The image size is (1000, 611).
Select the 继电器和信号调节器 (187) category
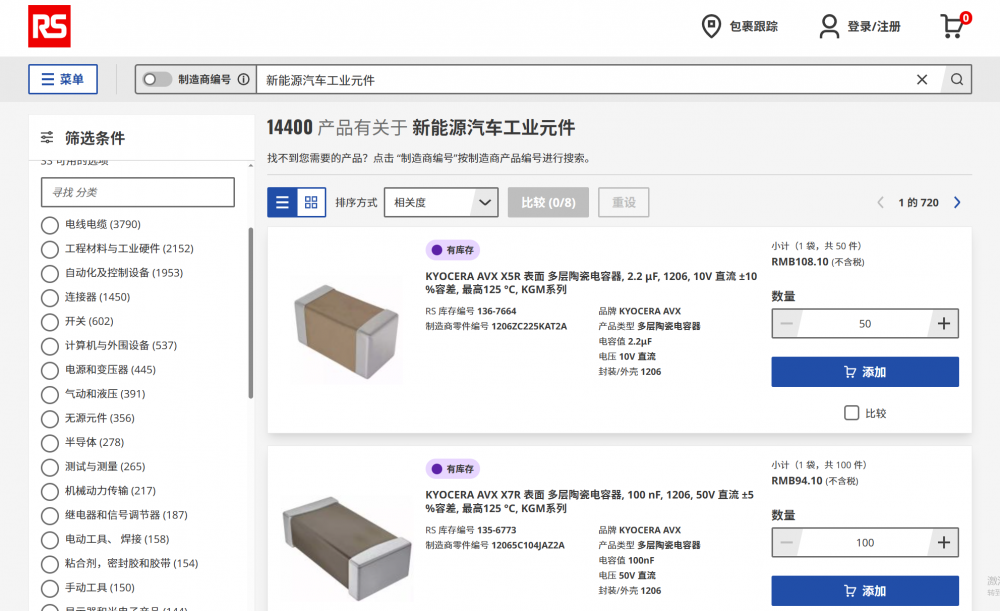50,516
